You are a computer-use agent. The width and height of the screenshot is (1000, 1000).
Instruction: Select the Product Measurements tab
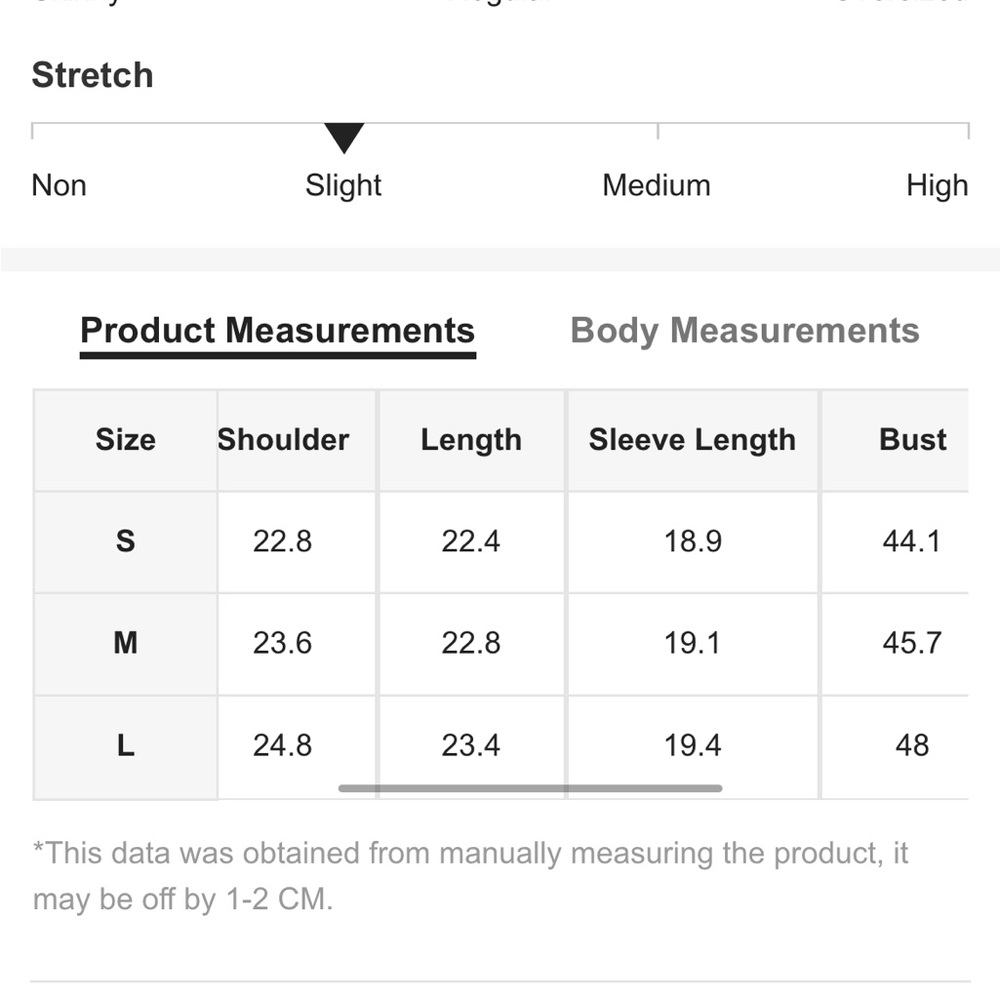tap(277, 331)
